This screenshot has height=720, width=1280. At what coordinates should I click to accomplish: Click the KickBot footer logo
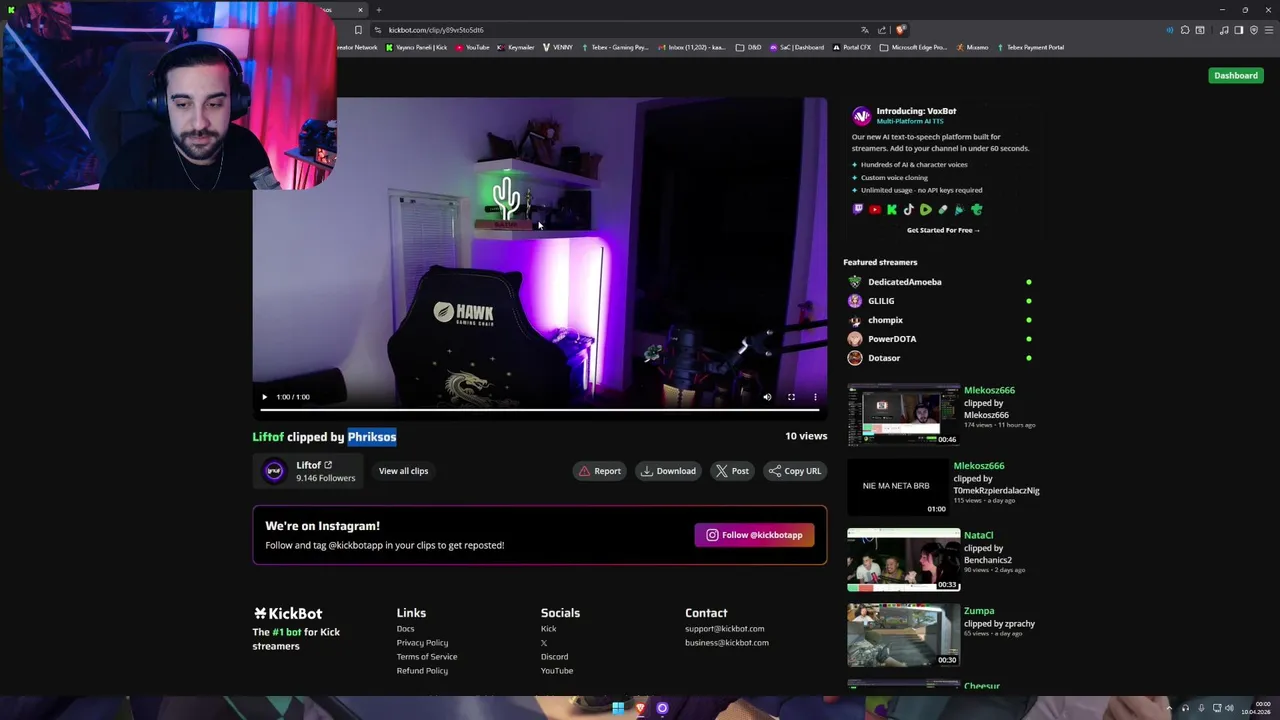coord(288,613)
